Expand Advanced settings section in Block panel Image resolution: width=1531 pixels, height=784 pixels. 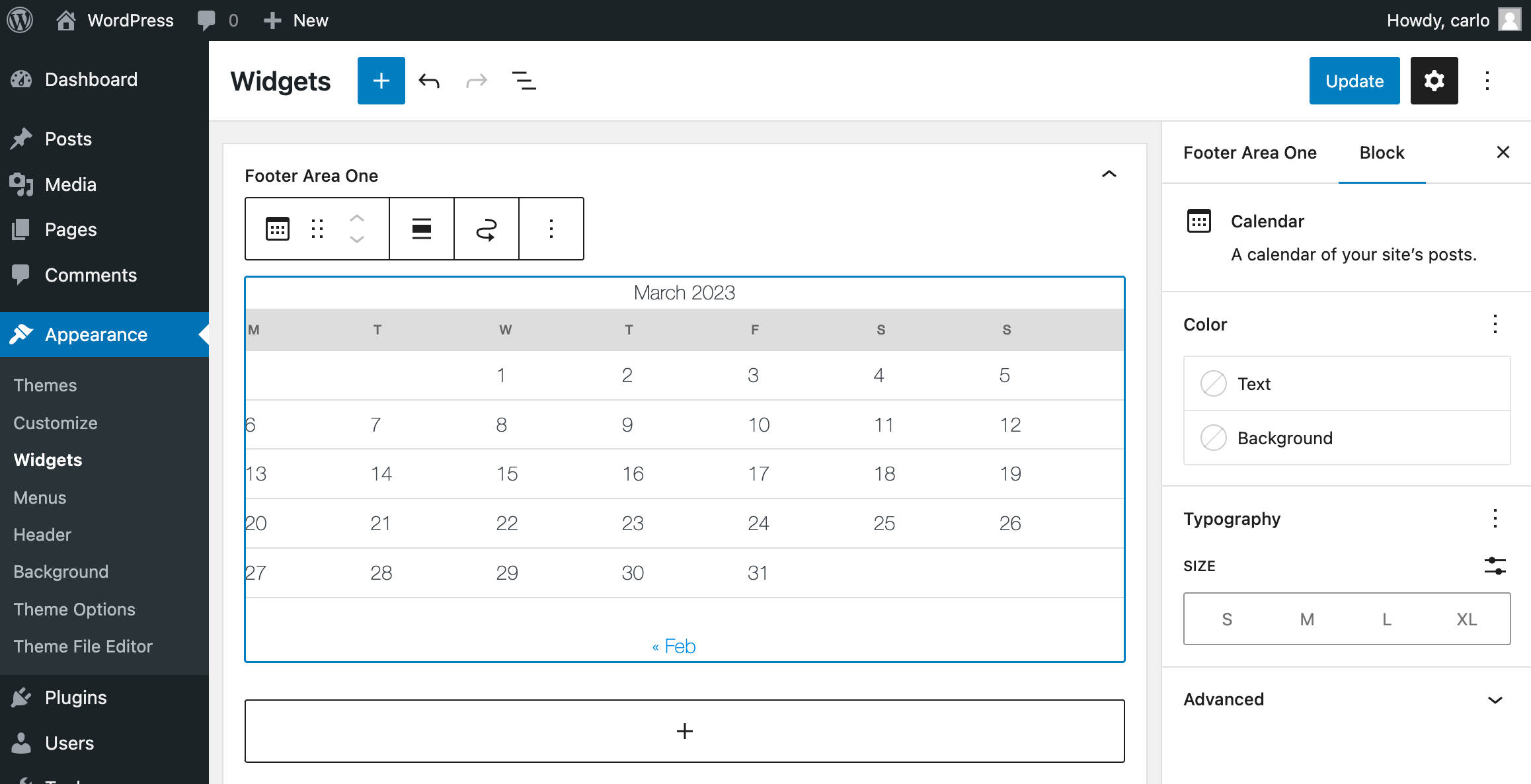[1496, 698]
